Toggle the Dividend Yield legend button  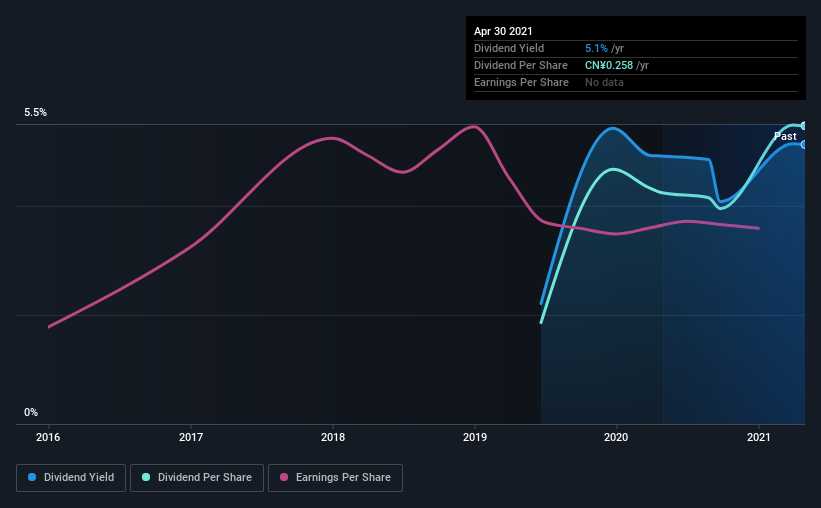coord(71,478)
